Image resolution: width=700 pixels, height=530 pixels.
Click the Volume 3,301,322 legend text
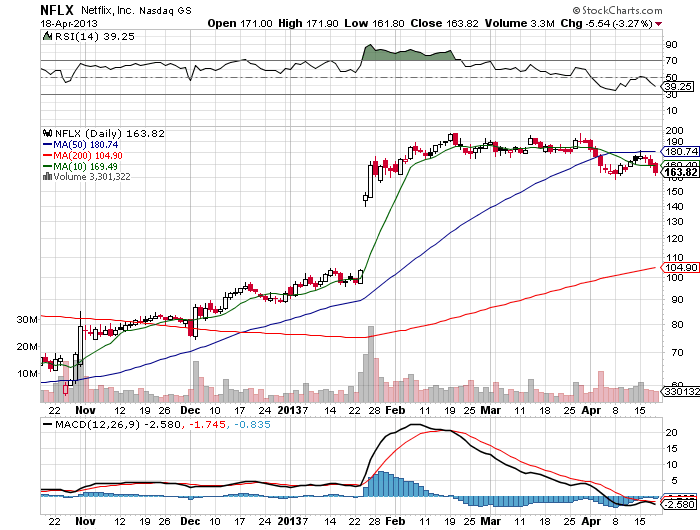point(92,176)
